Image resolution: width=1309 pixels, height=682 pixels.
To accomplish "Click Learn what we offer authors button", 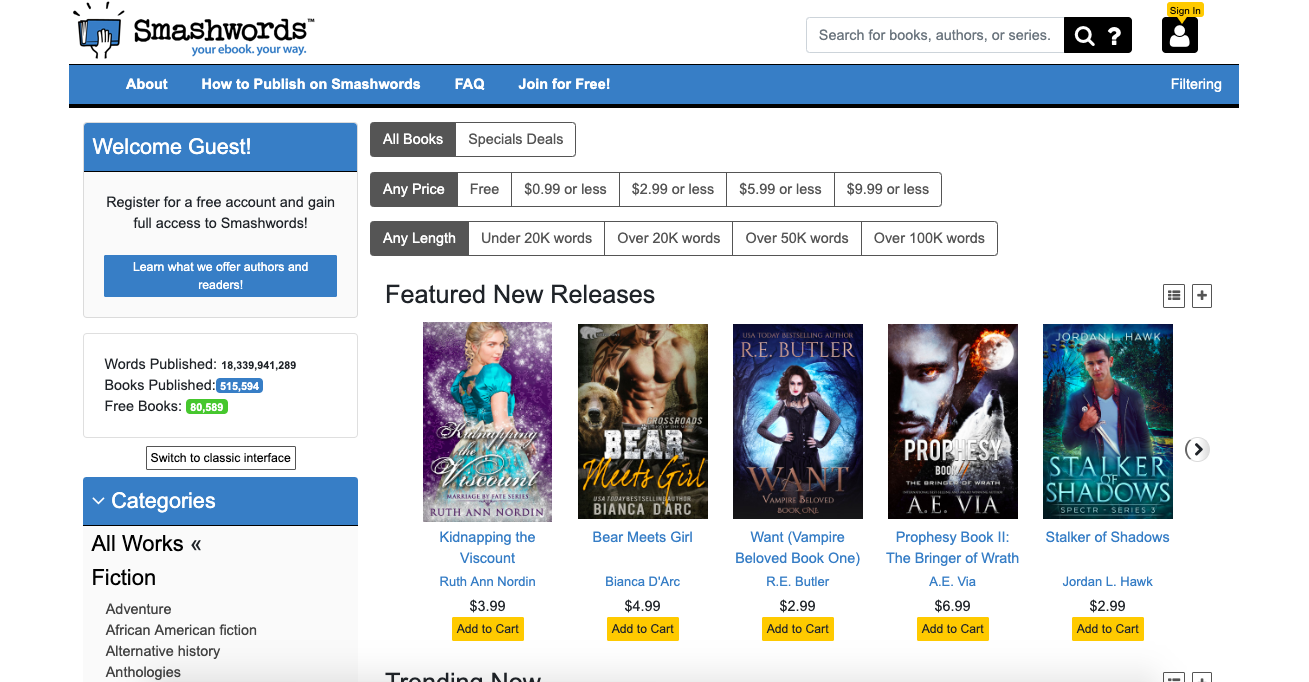I will click(x=220, y=276).
